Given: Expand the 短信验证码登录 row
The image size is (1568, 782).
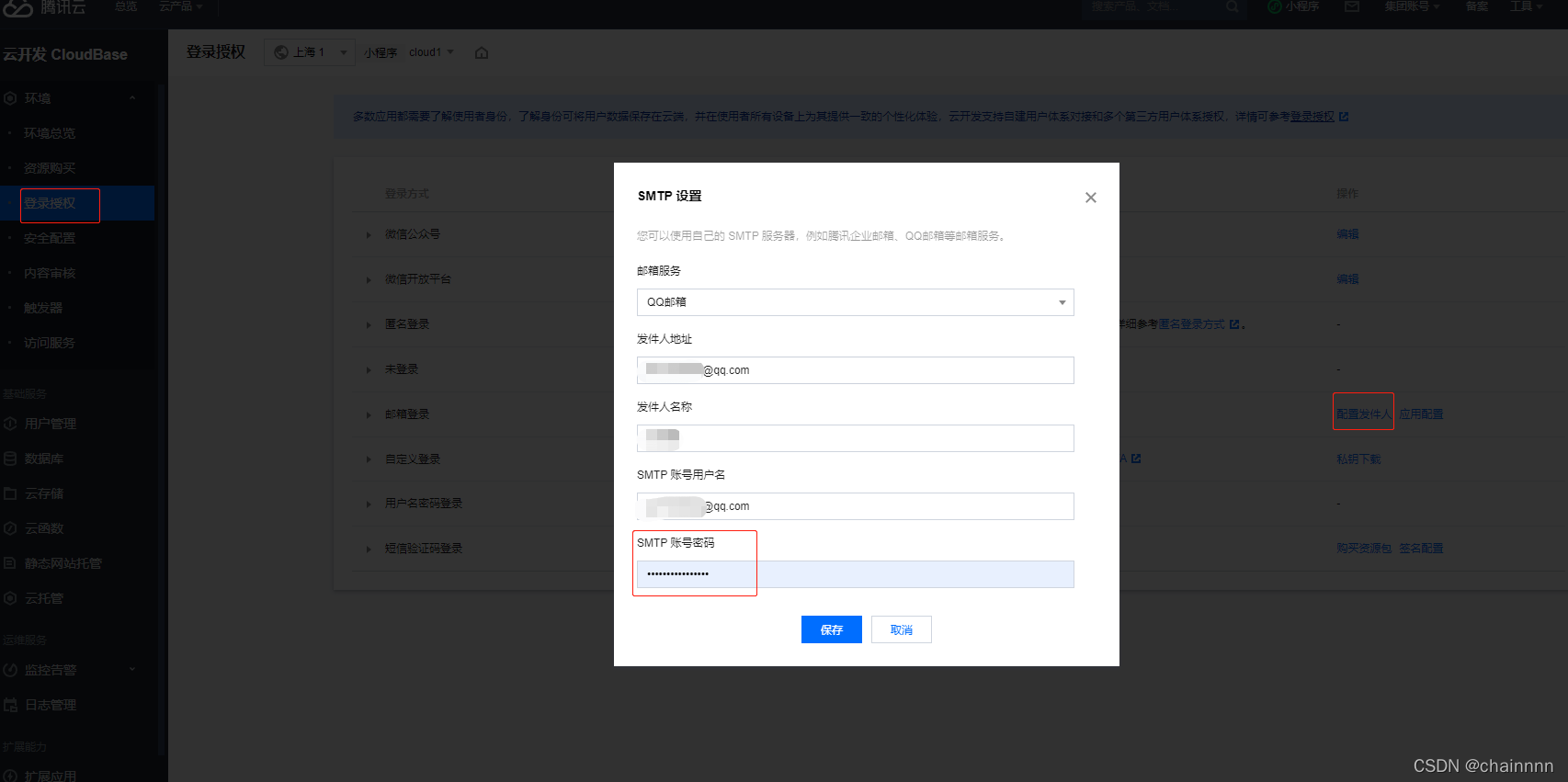Looking at the screenshot, I should pos(369,550).
